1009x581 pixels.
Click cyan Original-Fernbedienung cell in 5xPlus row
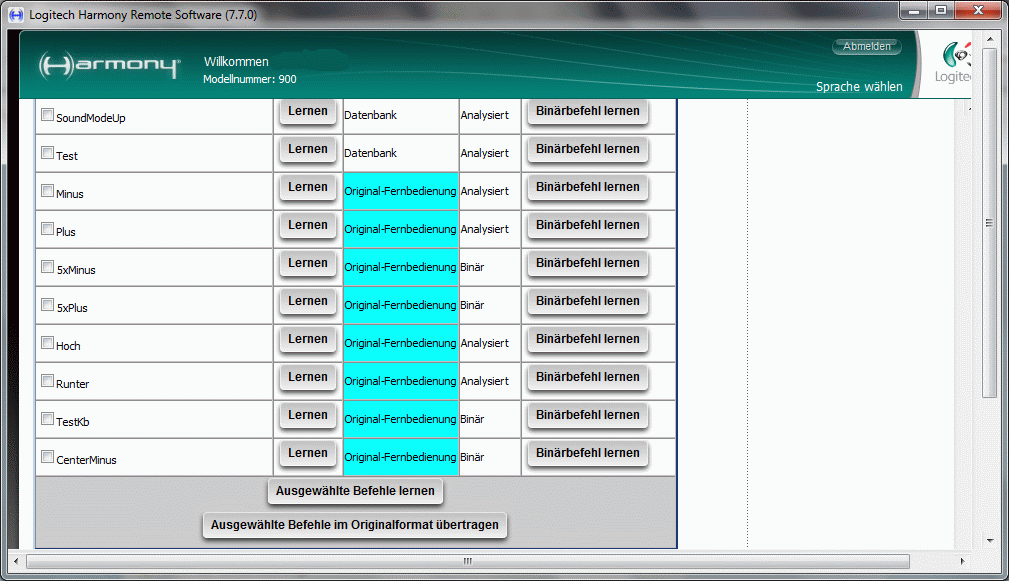[400, 305]
